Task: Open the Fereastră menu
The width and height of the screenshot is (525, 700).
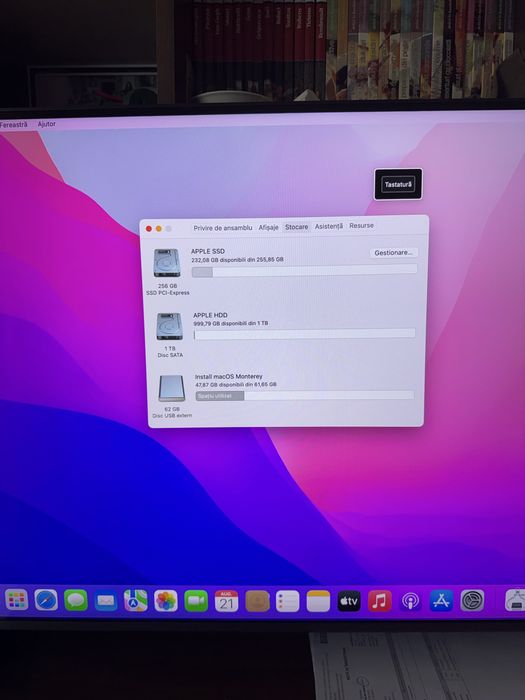Action: point(13,125)
